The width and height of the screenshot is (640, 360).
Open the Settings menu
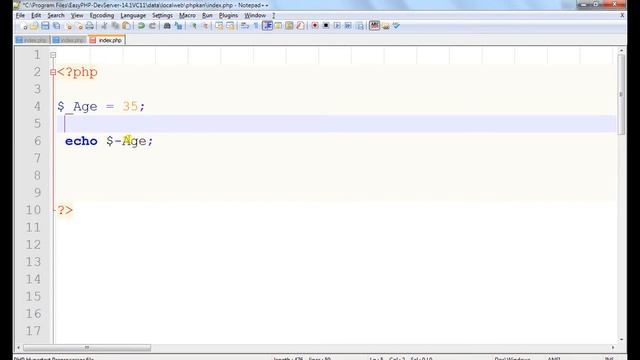pyautogui.click(x=162, y=16)
